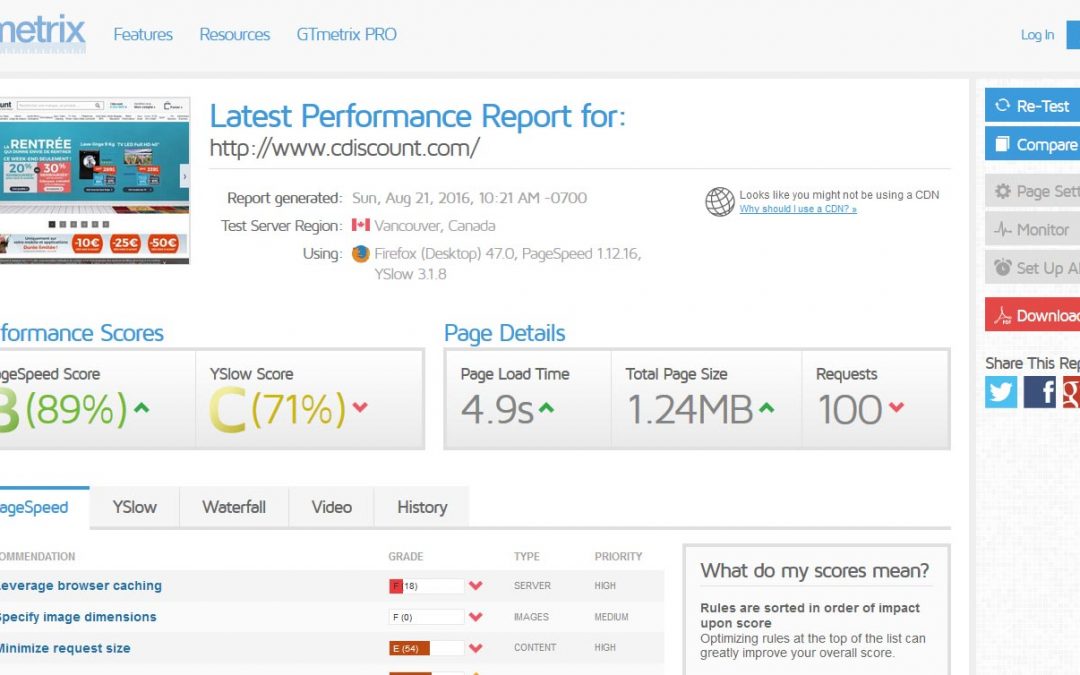The image size is (1080, 675).
Task: Click the Canada flag icon
Action: [x=360, y=225]
